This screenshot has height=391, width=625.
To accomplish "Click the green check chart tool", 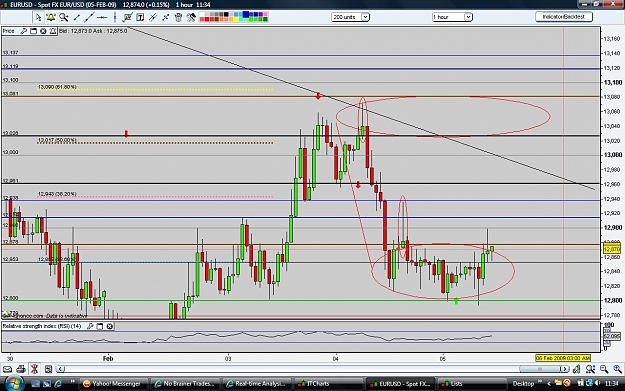I will [x=128, y=17].
